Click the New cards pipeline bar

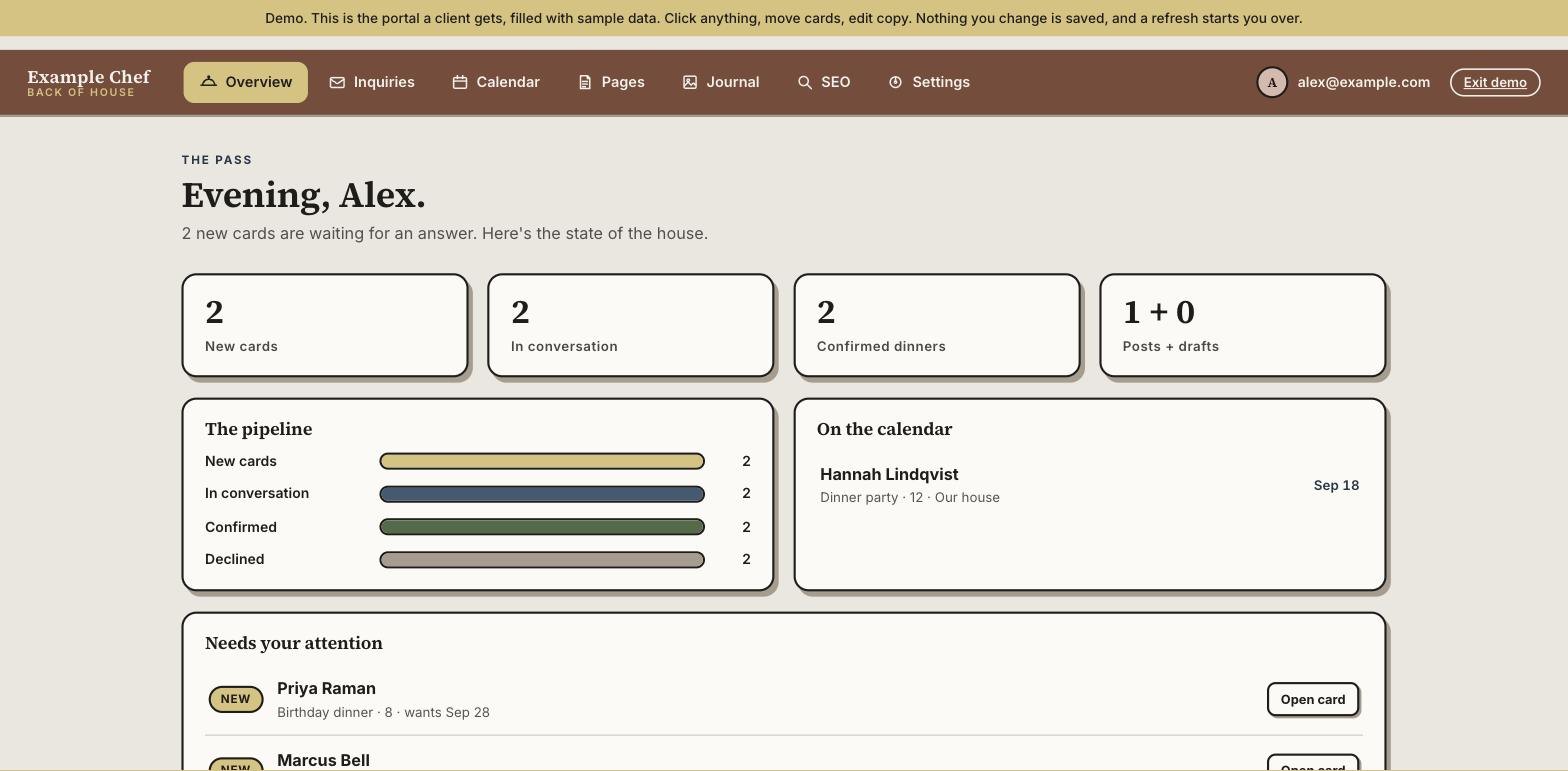[x=542, y=461]
